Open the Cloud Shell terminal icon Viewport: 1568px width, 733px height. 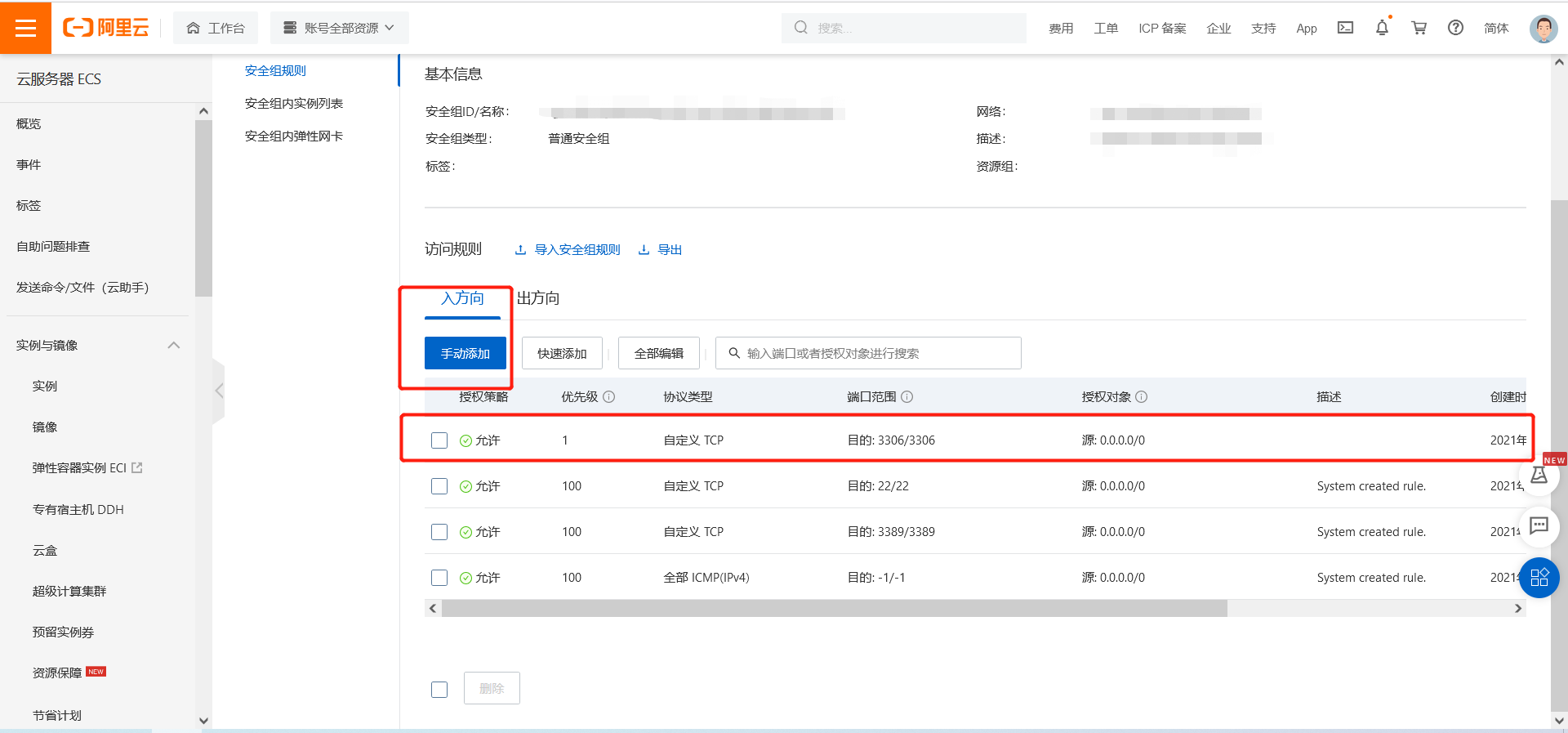tap(1345, 28)
